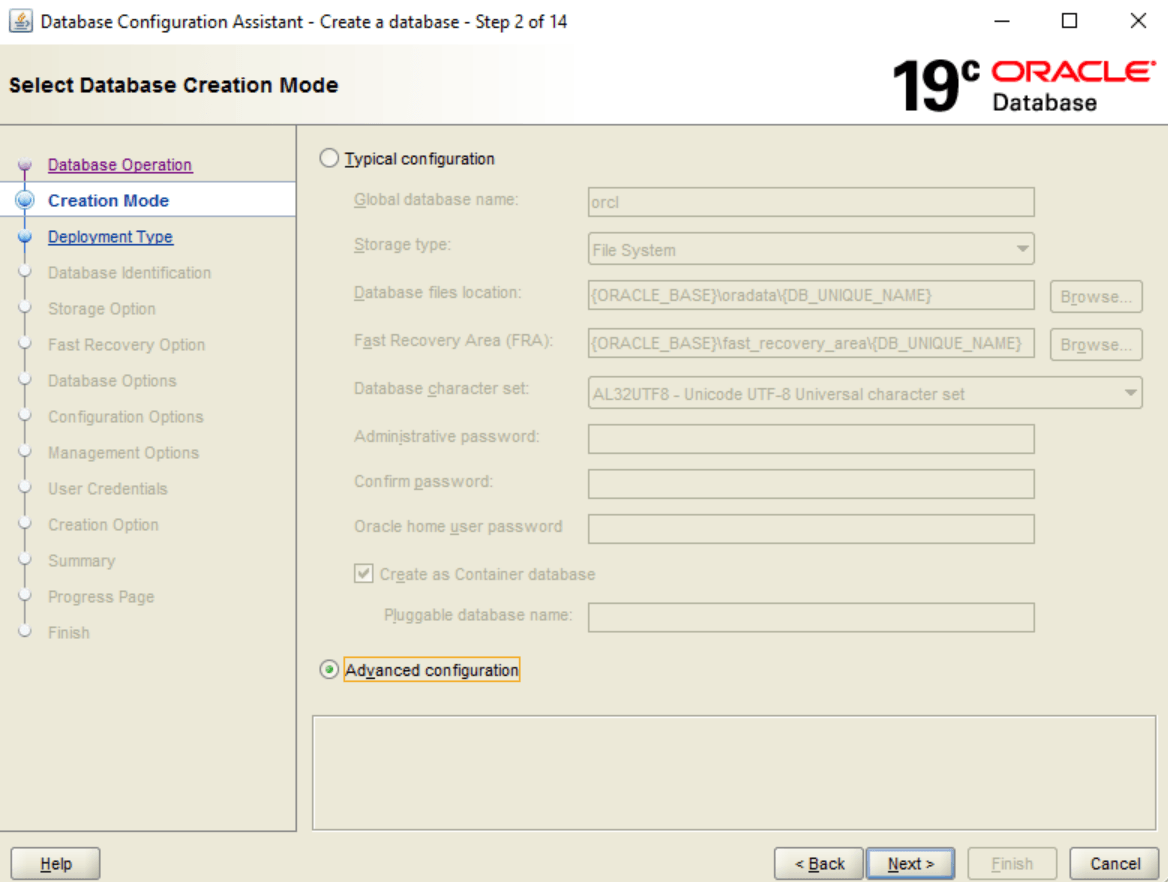Viewport: 1168px width, 882px height.
Task: Click Next to proceed to Deployment Type
Action: (x=910, y=863)
